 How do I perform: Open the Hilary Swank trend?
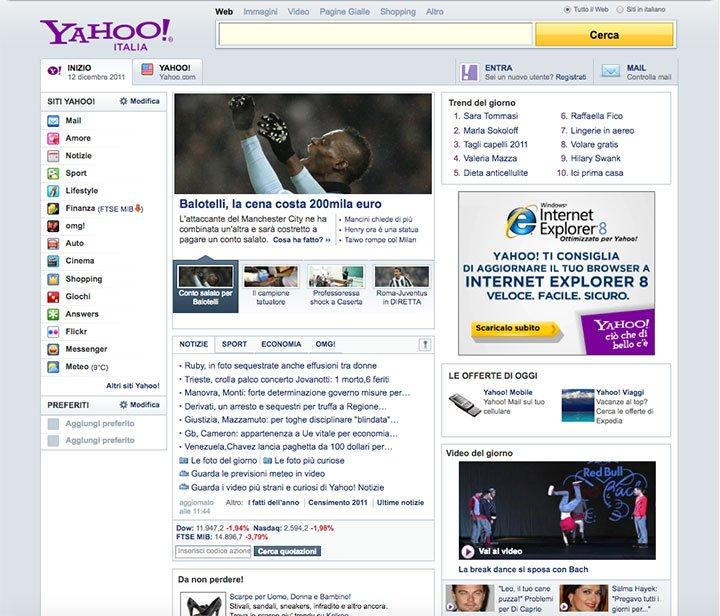click(595, 158)
